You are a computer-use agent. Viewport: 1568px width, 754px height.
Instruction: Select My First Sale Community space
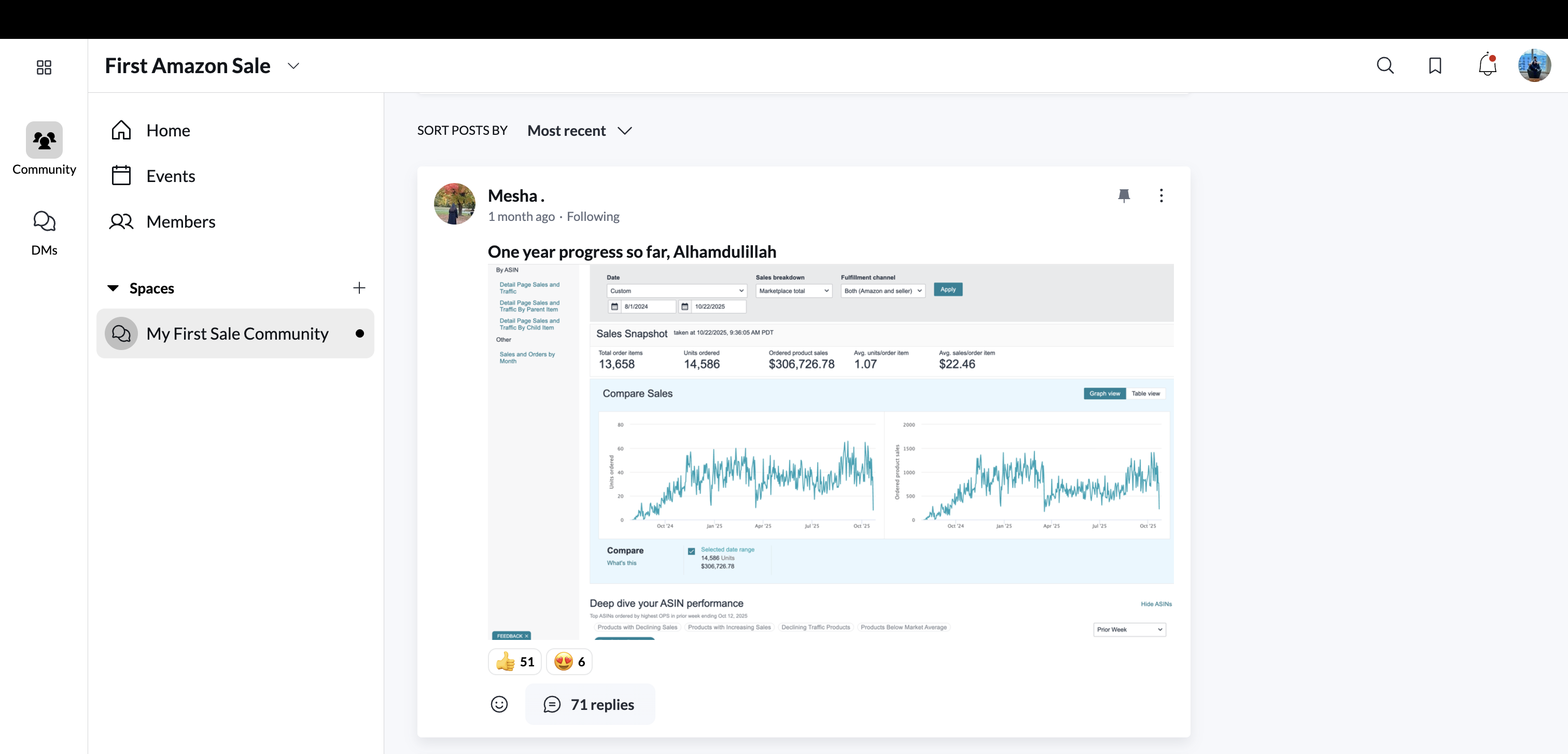tap(235, 333)
